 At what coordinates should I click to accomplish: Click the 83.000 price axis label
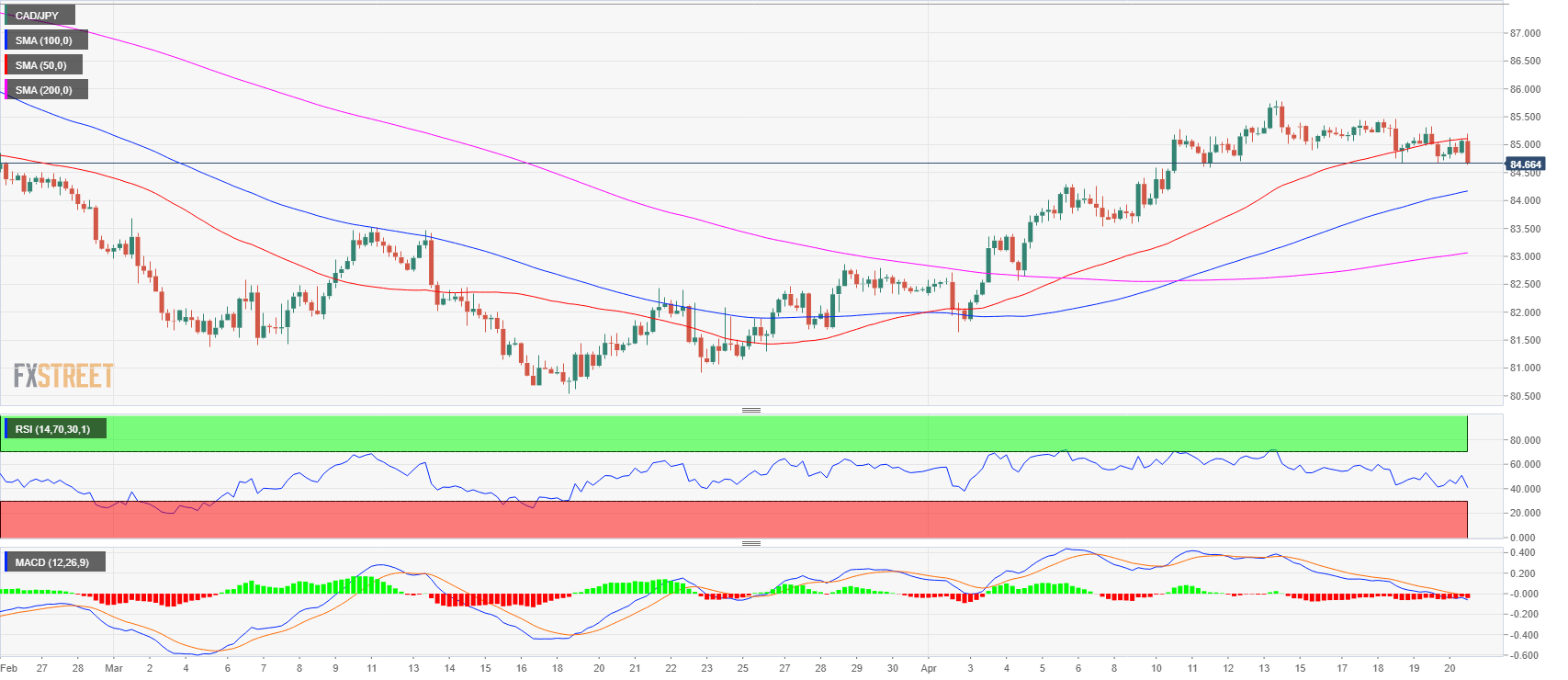[x=1525, y=256]
